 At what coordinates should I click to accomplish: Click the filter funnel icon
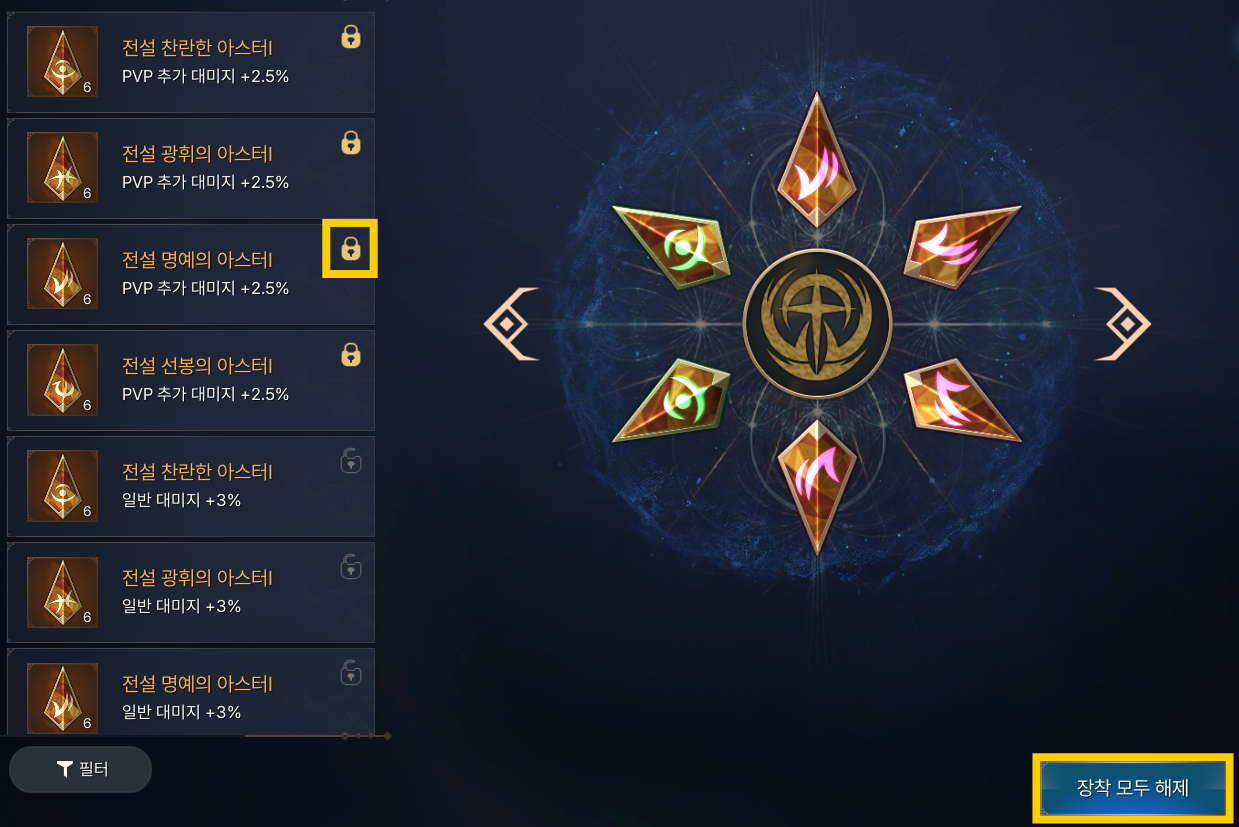point(65,769)
